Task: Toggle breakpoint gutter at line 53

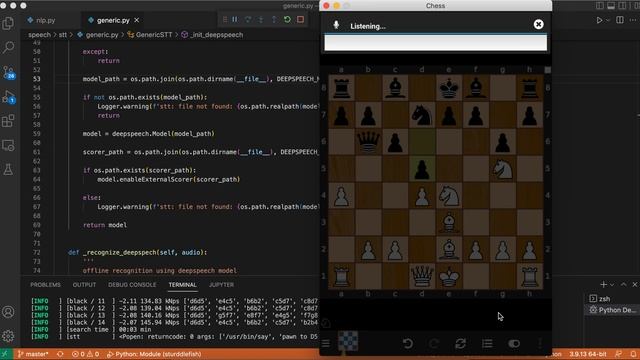Action: pyautogui.click(x=25, y=79)
